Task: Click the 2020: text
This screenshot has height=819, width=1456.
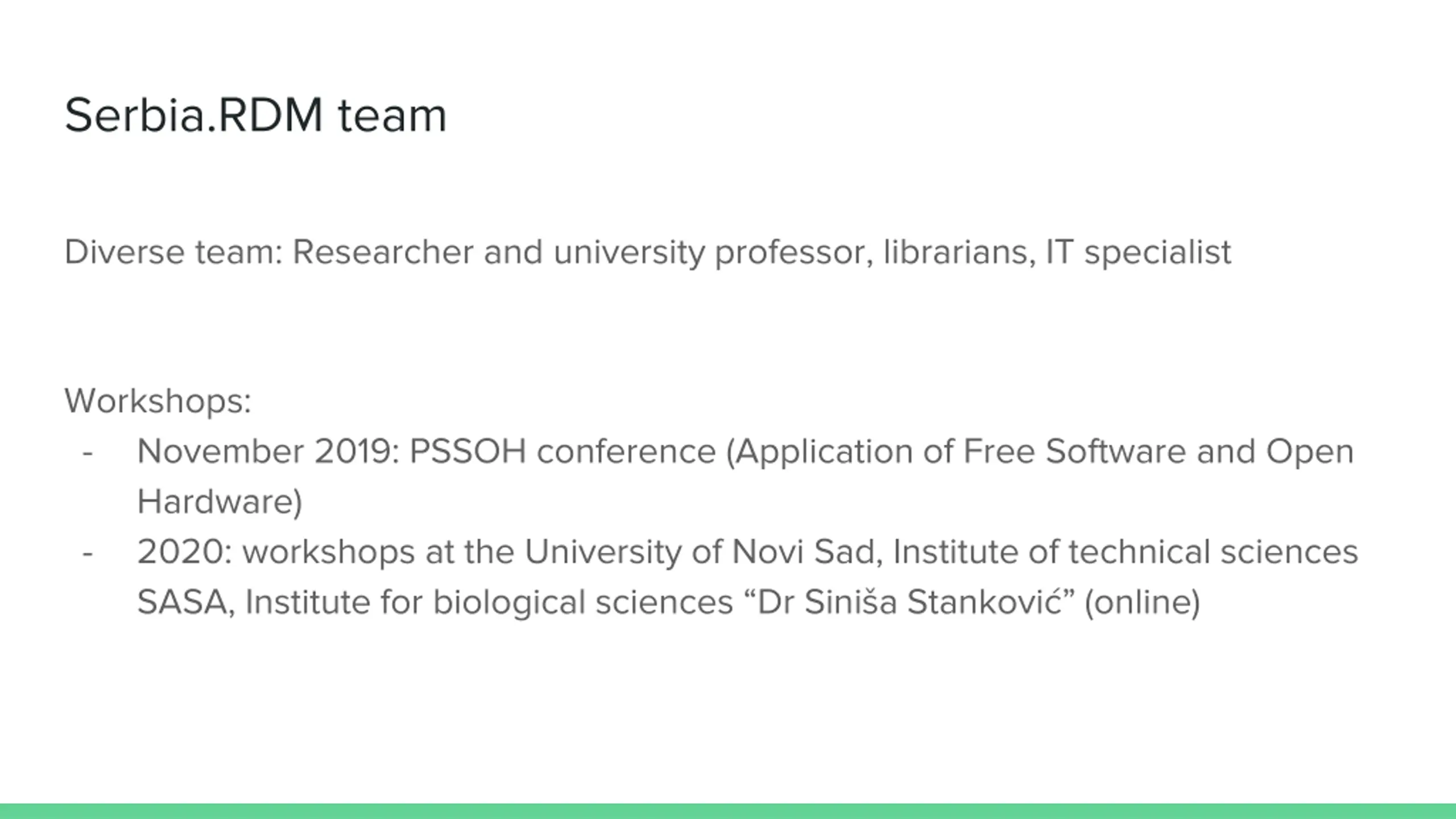Action: pos(185,552)
